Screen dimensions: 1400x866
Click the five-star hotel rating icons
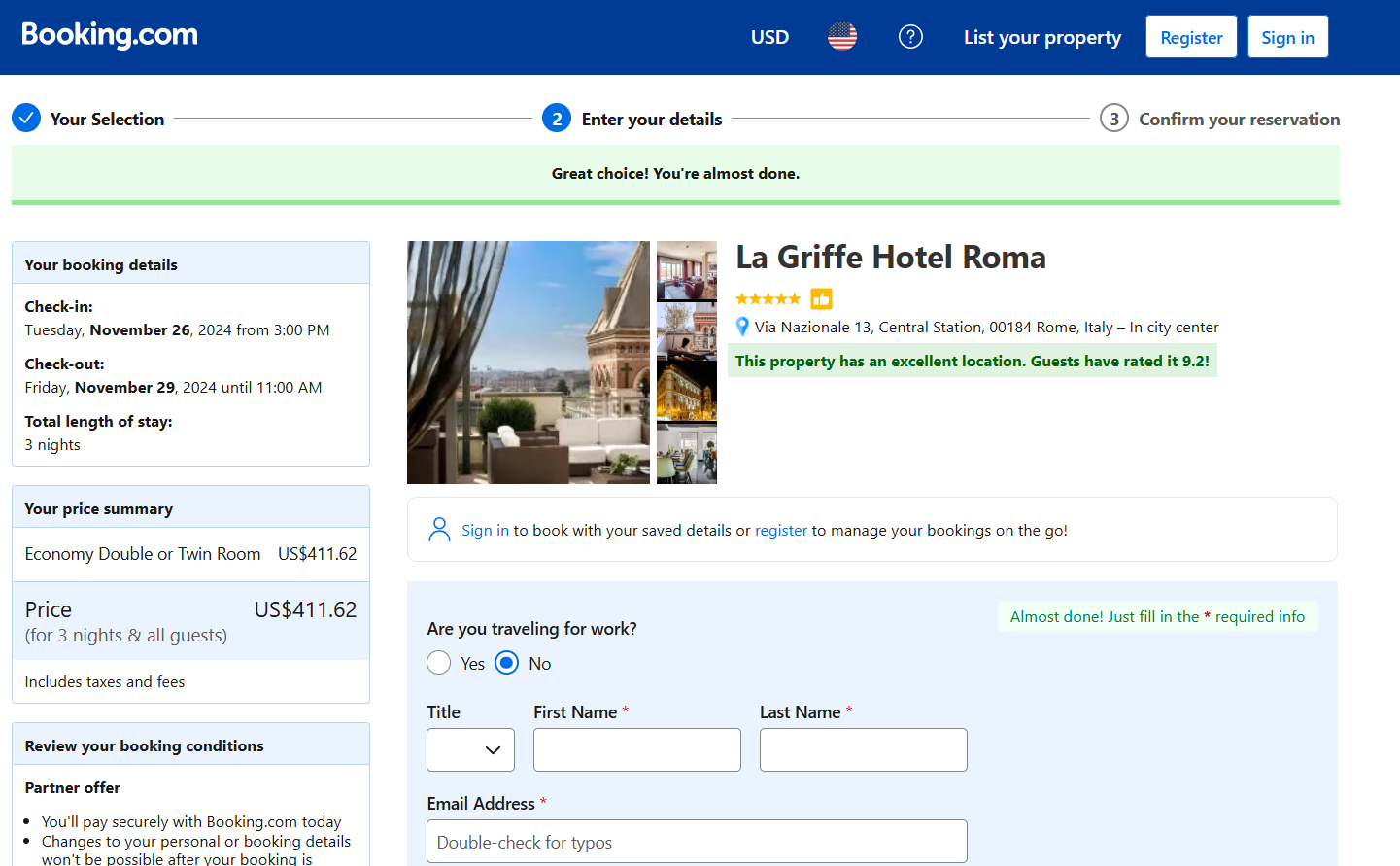click(768, 298)
